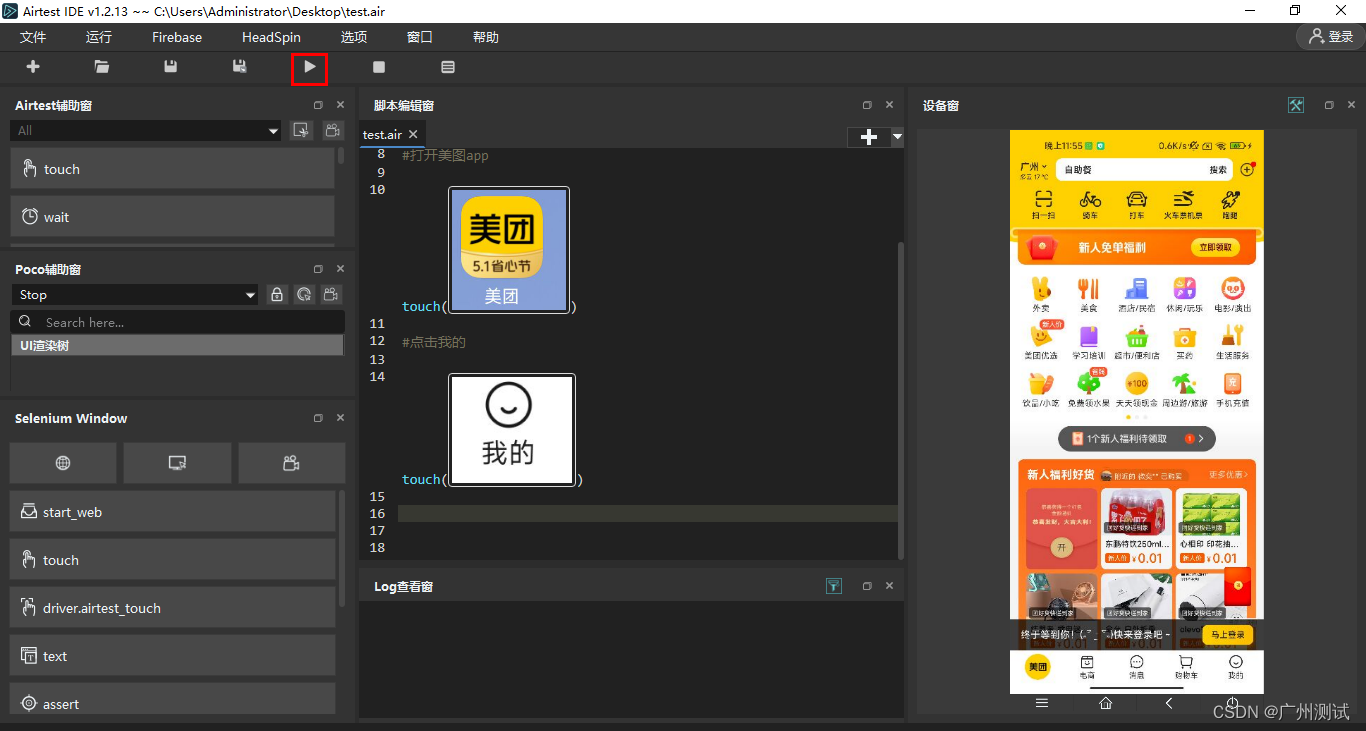Image resolution: width=1366 pixels, height=731 pixels.
Task: Open the 窗口 menu
Action: 420,37
